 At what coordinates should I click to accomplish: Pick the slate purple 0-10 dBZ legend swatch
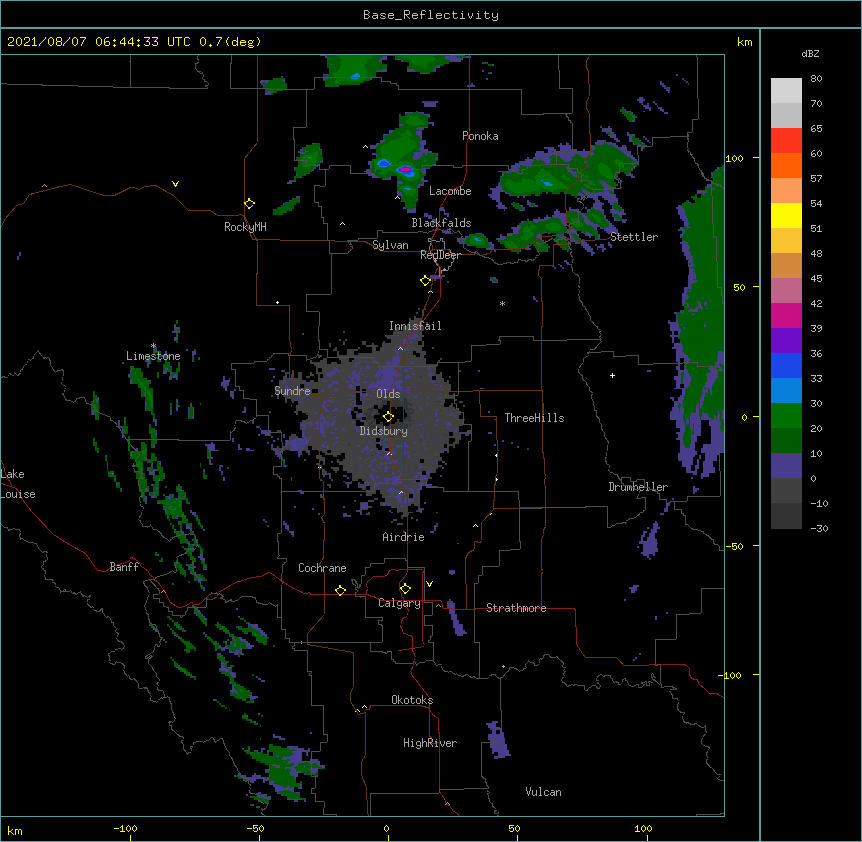pos(786,466)
